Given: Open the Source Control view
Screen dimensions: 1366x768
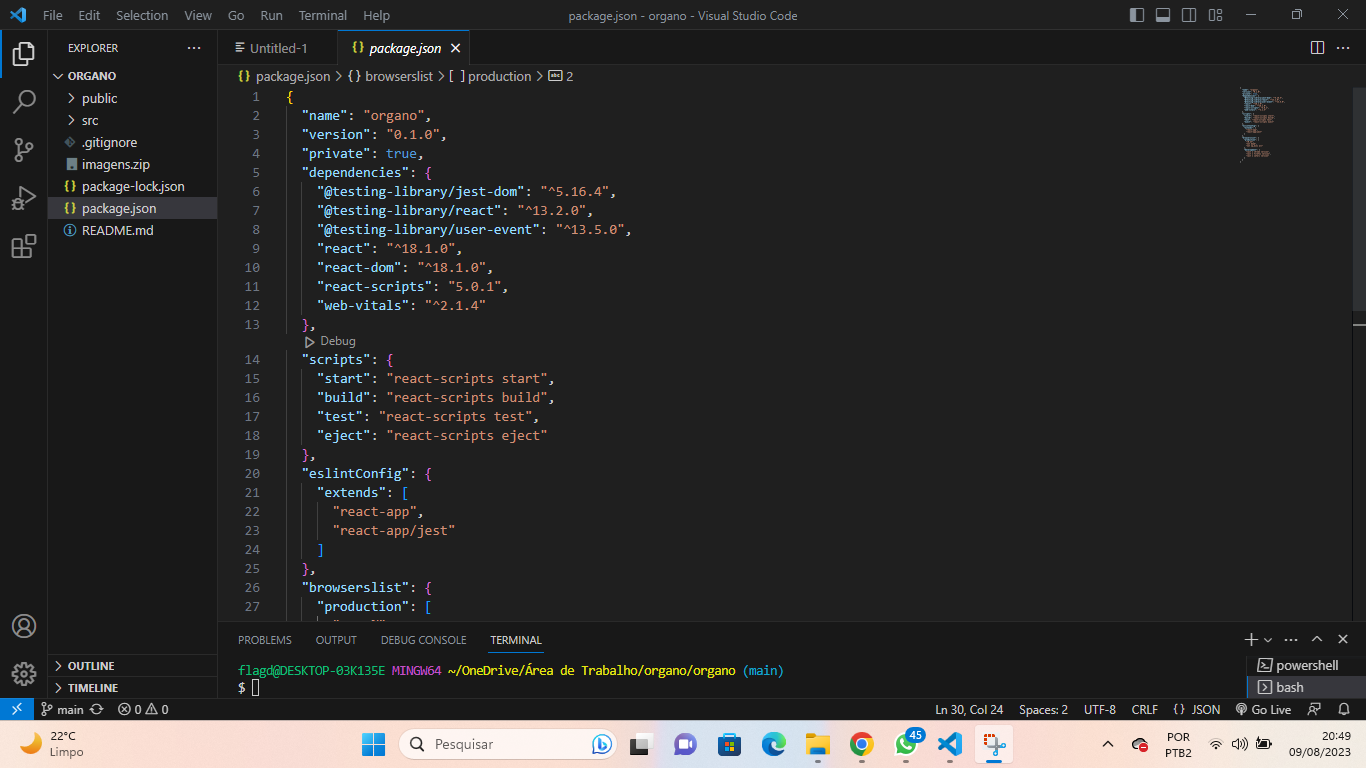Looking at the screenshot, I should (24, 150).
